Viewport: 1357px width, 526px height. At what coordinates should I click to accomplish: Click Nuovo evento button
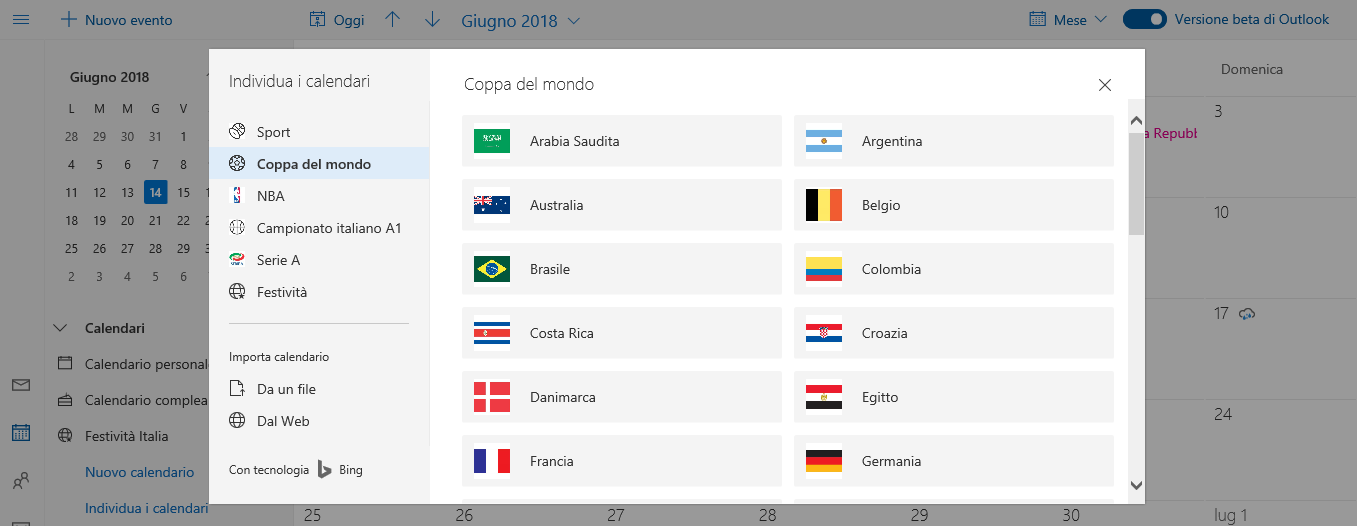tap(116, 20)
